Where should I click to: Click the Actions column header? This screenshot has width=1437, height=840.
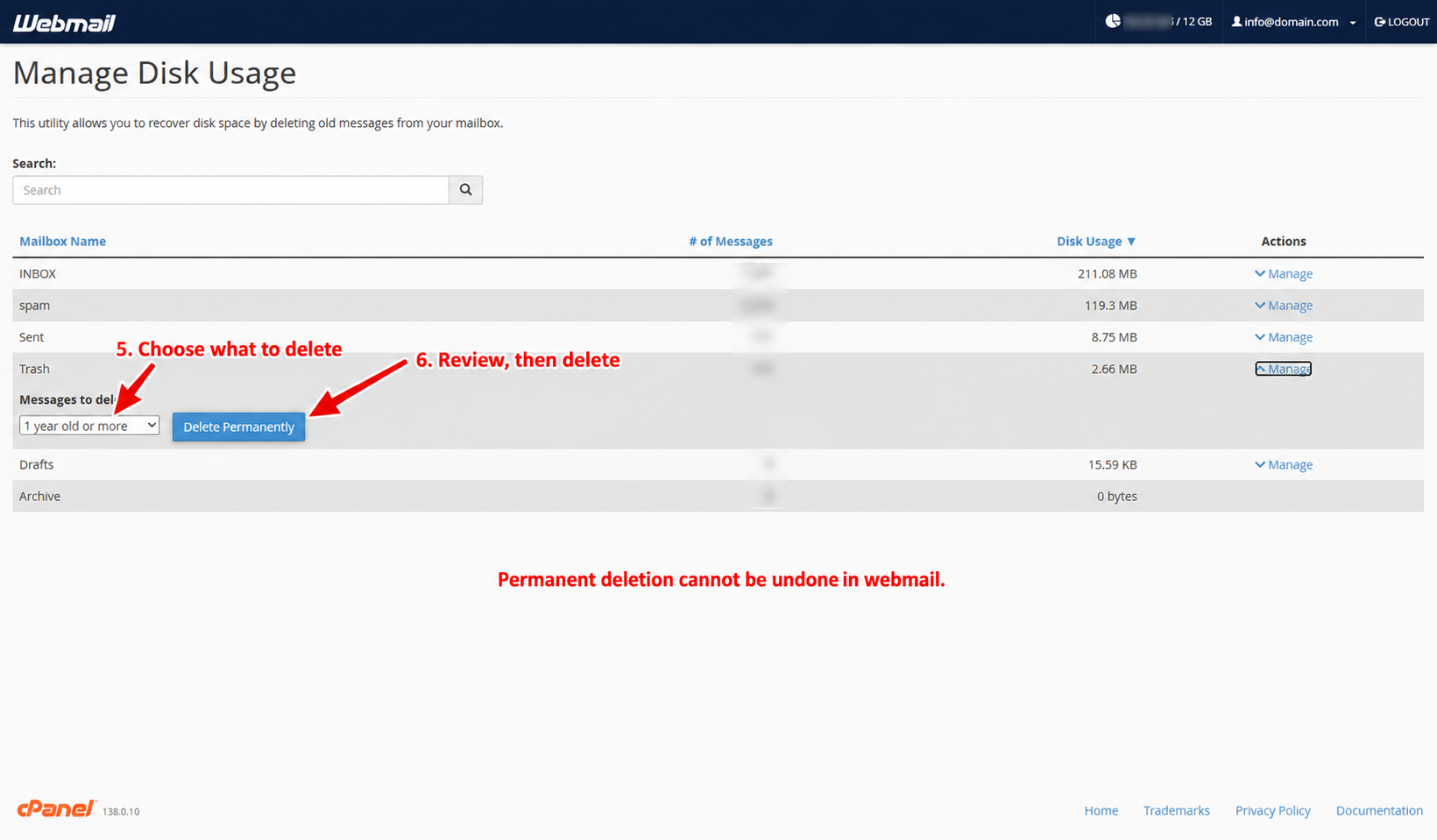coord(1284,241)
